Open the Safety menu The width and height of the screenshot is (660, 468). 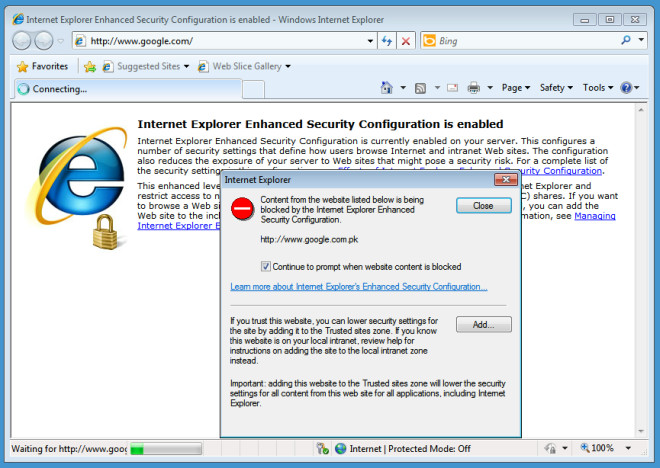click(556, 88)
